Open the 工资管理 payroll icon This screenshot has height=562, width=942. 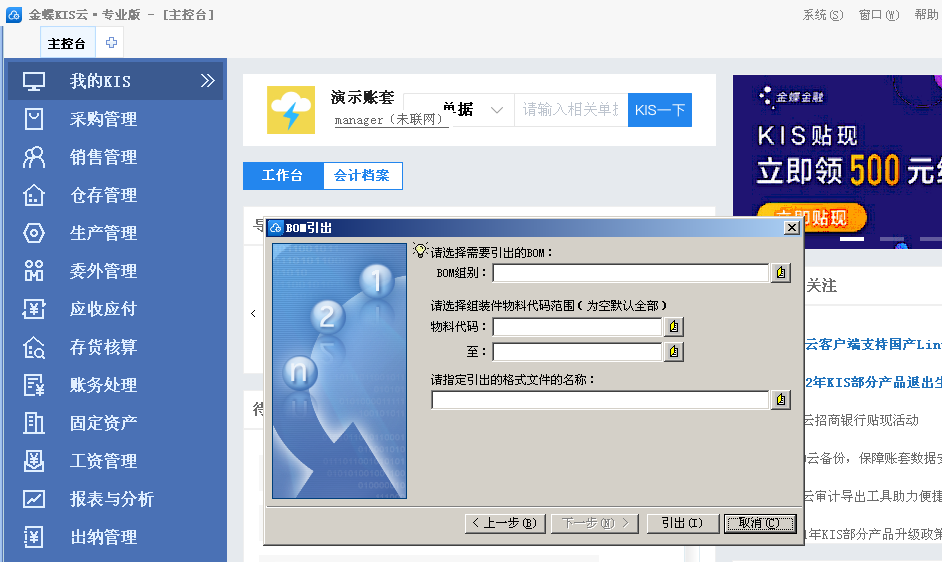point(34,461)
